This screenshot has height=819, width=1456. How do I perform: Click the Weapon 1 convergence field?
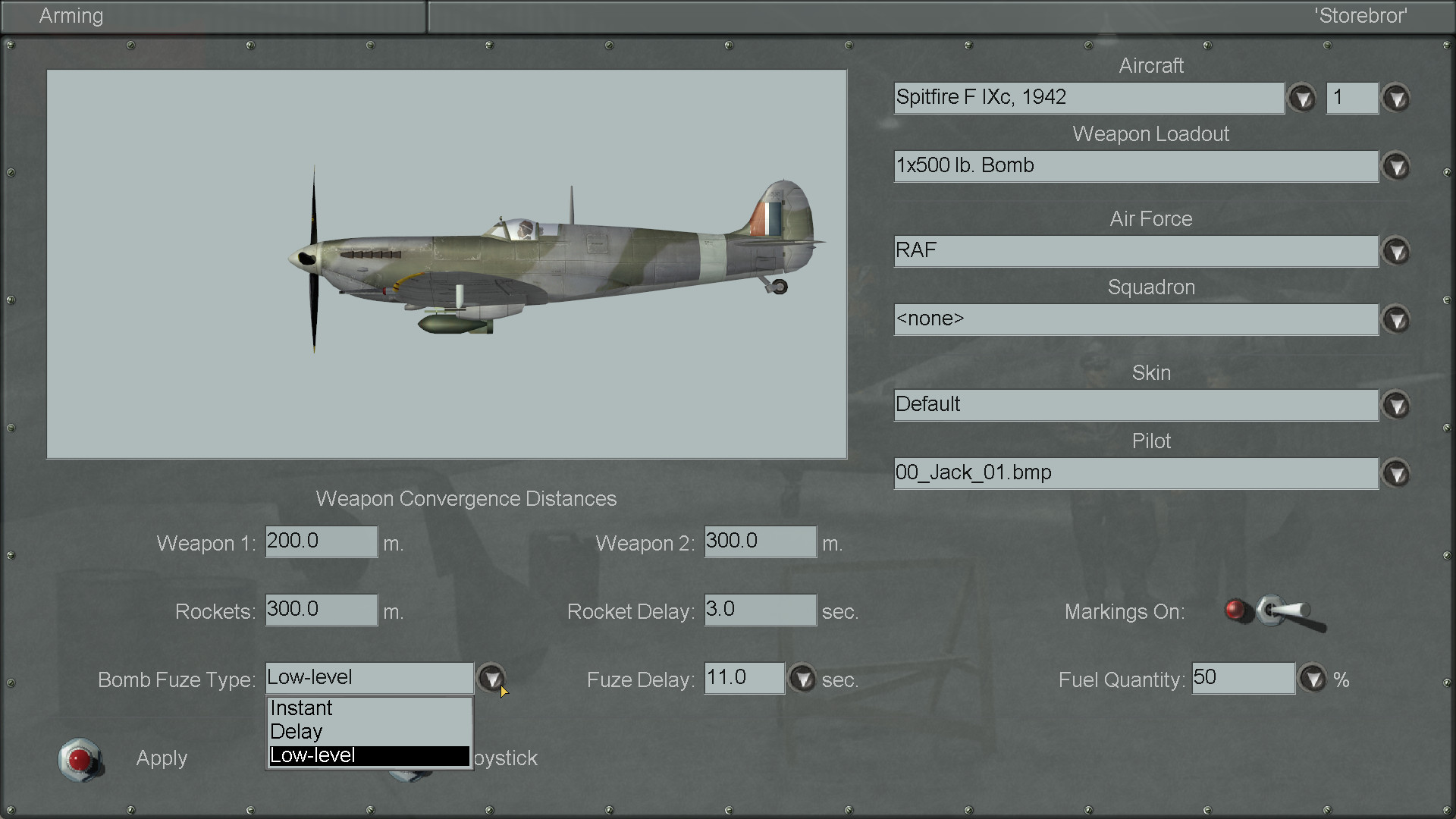321,541
